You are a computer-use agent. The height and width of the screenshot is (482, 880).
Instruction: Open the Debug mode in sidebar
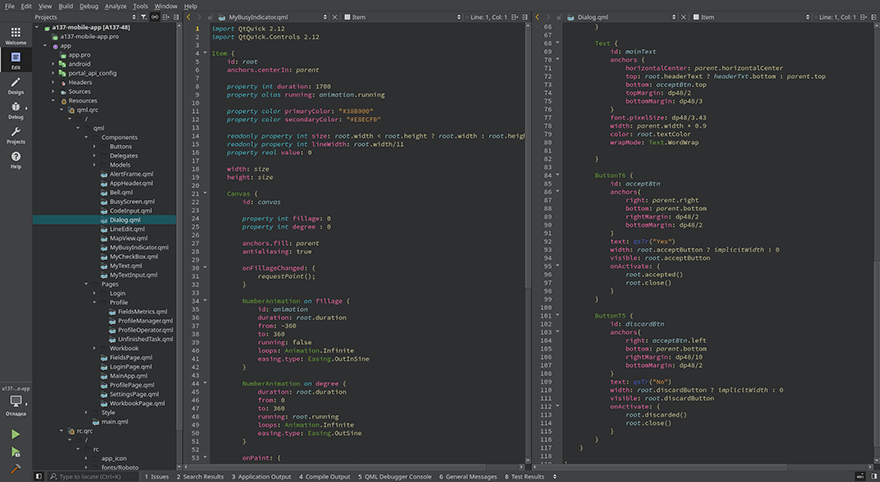[15, 110]
